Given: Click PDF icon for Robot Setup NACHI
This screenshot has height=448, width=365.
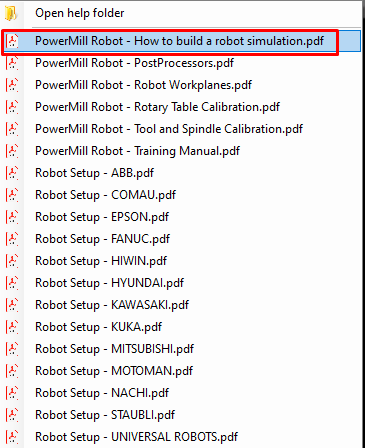Looking at the screenshot, I should 12,393.
